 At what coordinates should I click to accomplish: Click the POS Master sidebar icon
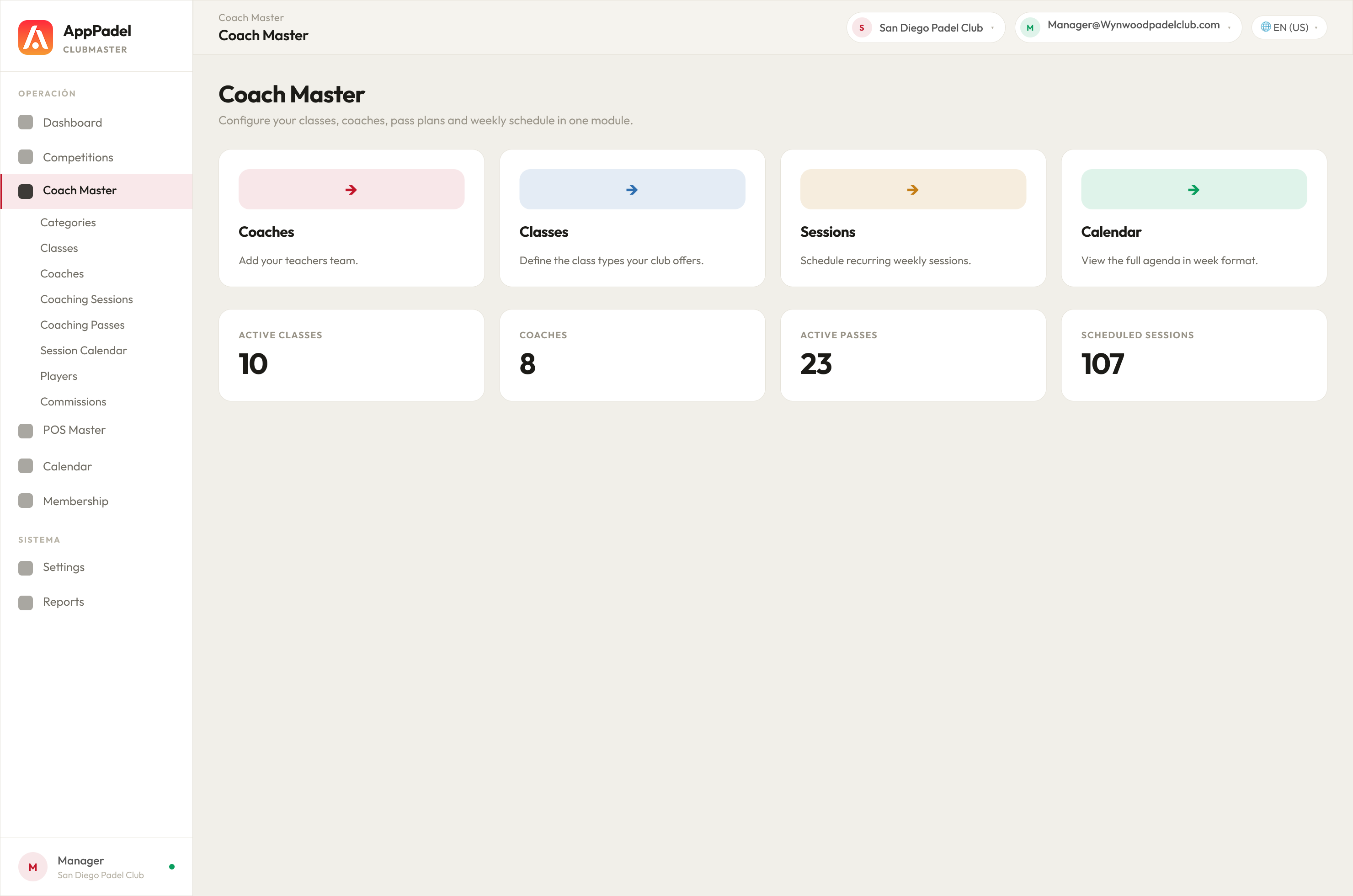click(26, 430)
